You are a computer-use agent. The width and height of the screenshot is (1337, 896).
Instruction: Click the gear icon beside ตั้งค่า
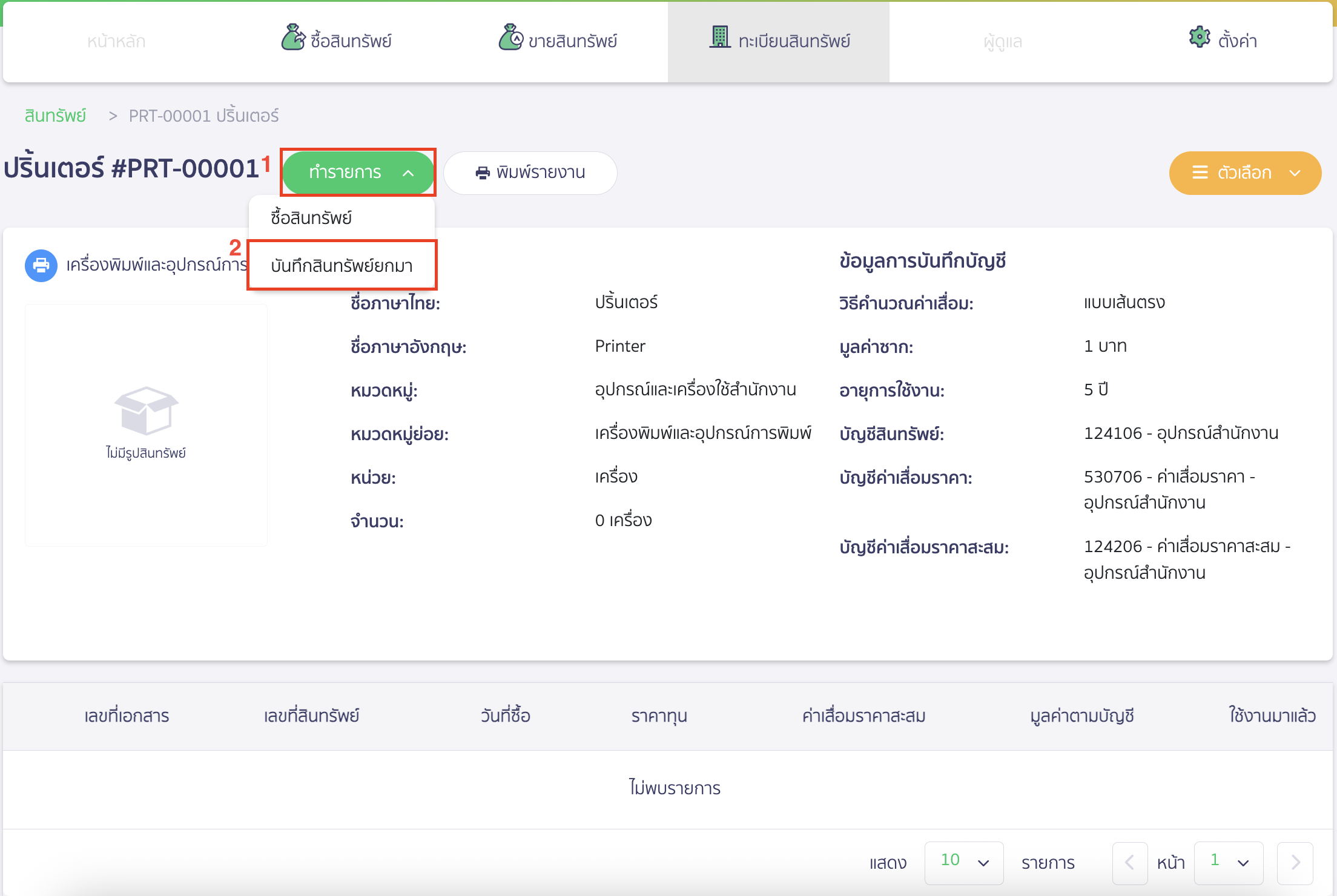pyautogui.click(x=1200, y=37)
